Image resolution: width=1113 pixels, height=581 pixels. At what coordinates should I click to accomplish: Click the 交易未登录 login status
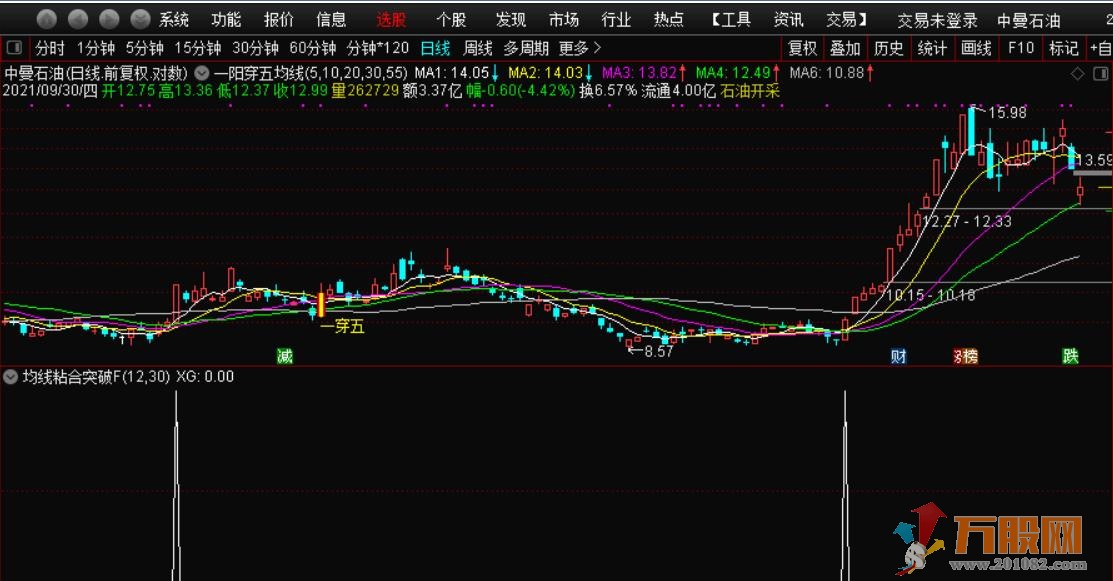[937, 21]
